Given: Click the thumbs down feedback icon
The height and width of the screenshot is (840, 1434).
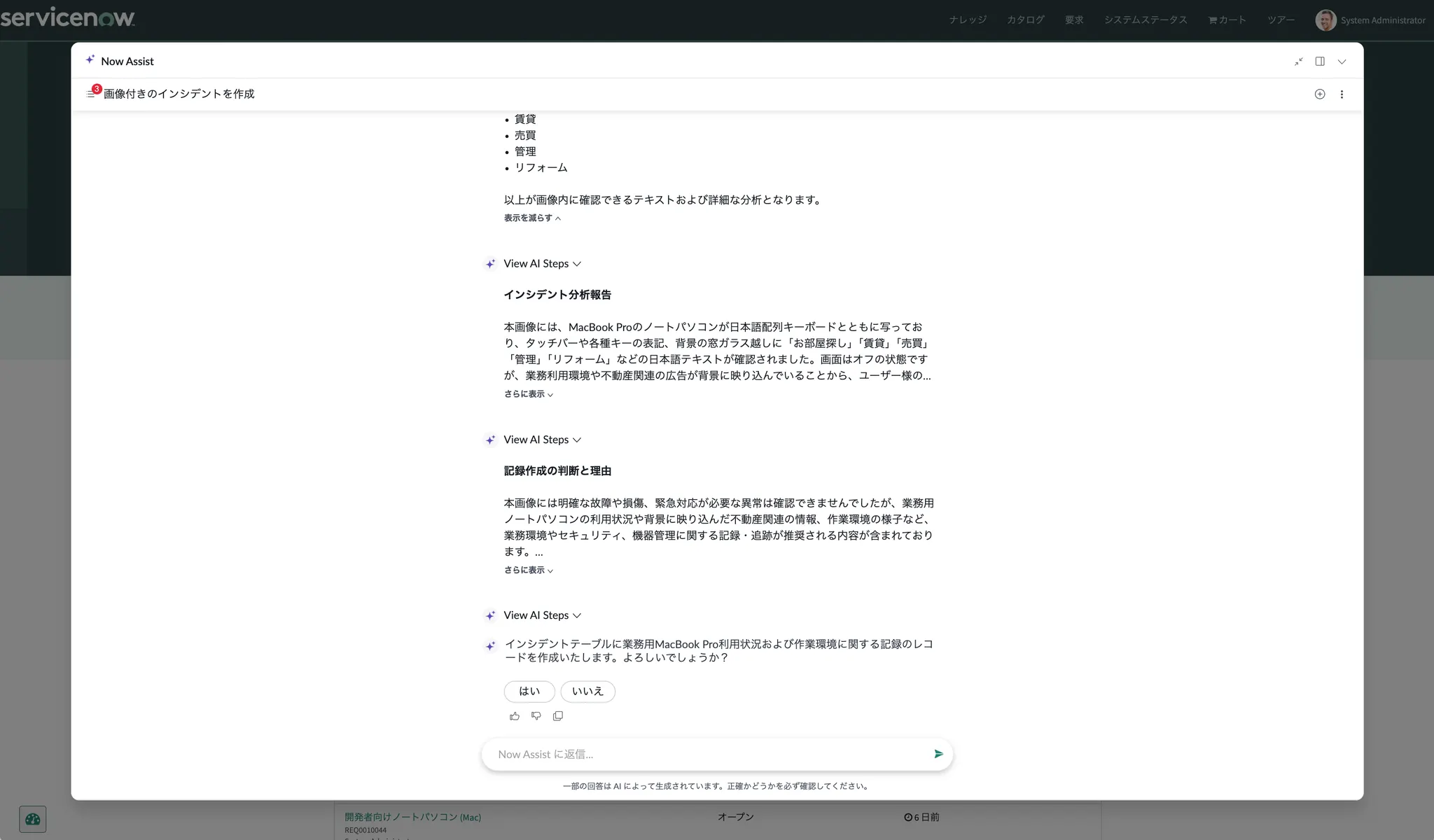Looking at the screenshot, I should (536, 716).
